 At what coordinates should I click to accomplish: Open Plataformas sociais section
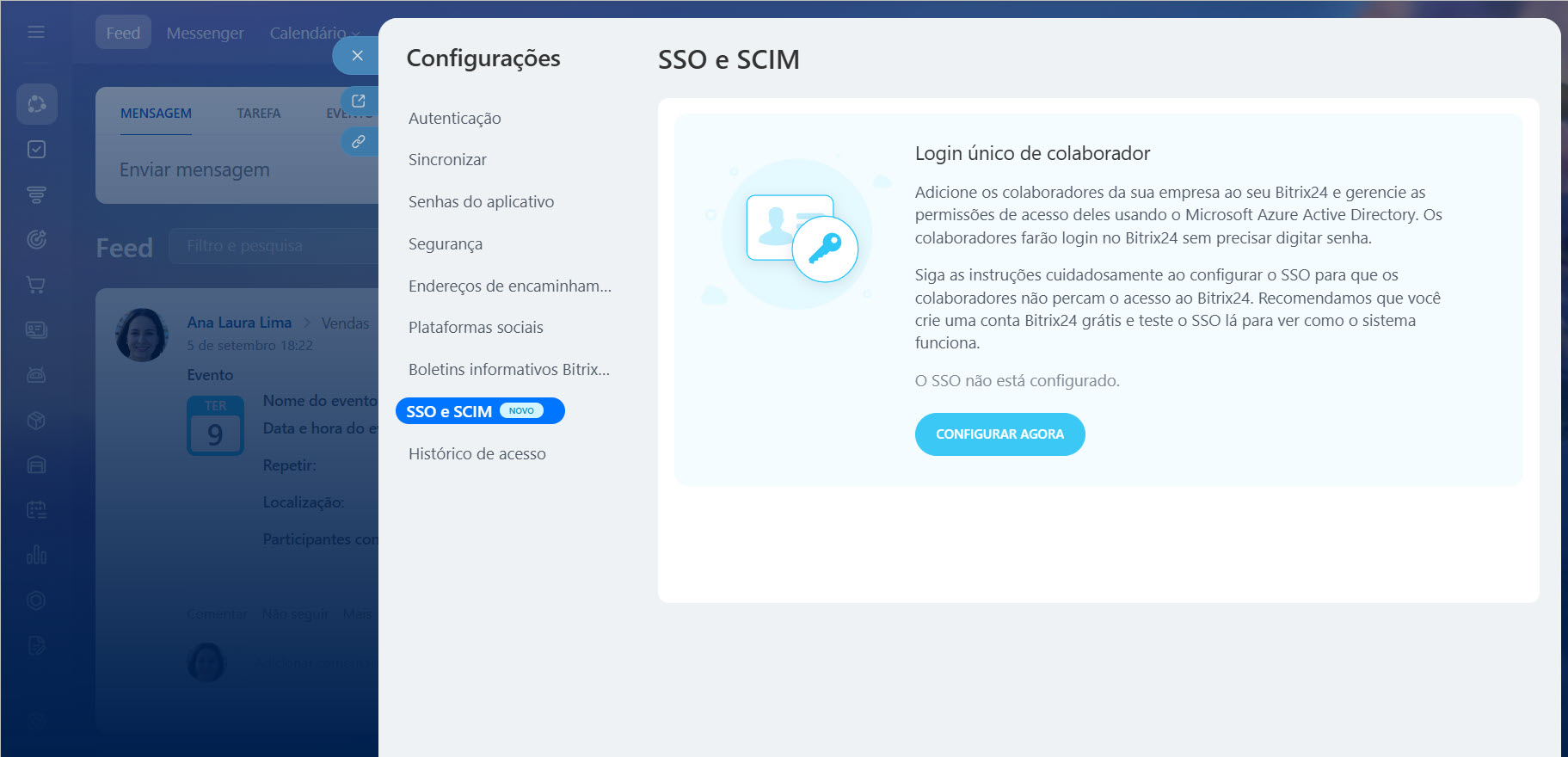[476, 327]
